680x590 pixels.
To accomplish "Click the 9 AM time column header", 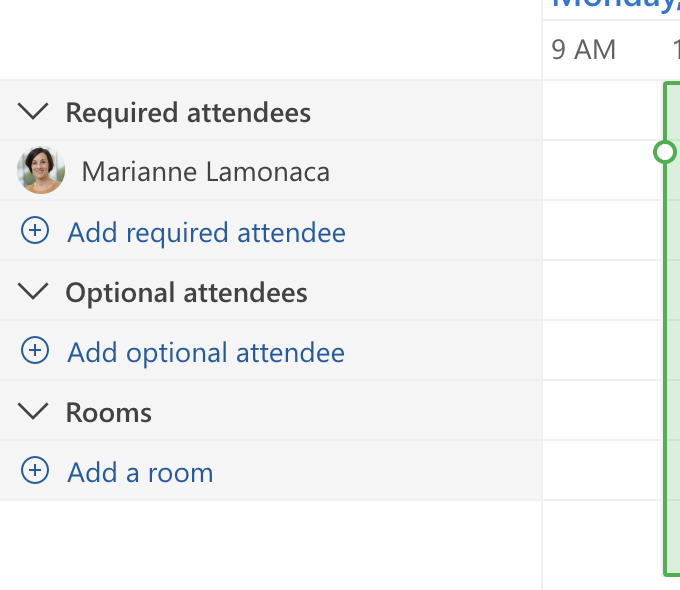I will [584, 50].
